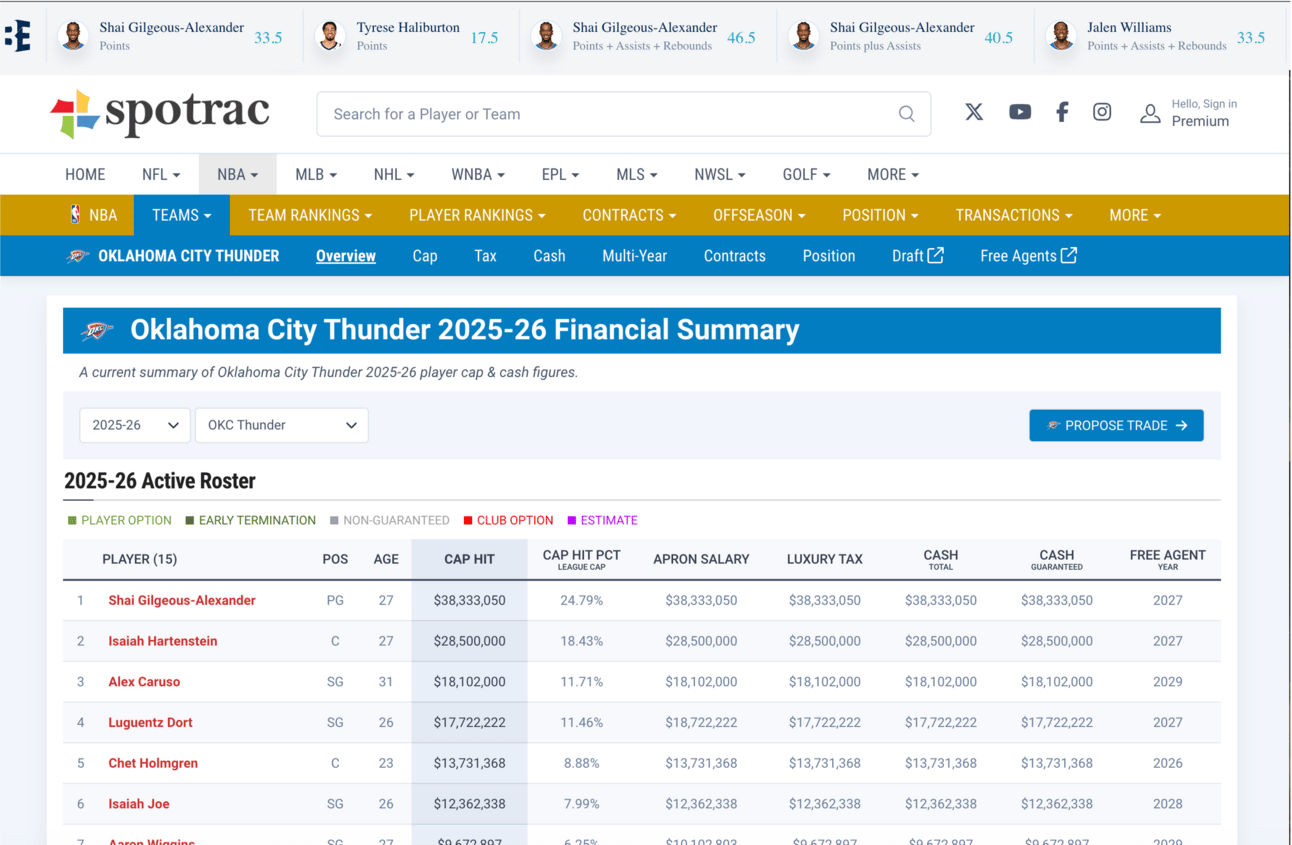The height and width of the screenshot is (845, 1292).
Task: Open the TEAM RANKINGS submenu
Action: click(x=310, y=215)
